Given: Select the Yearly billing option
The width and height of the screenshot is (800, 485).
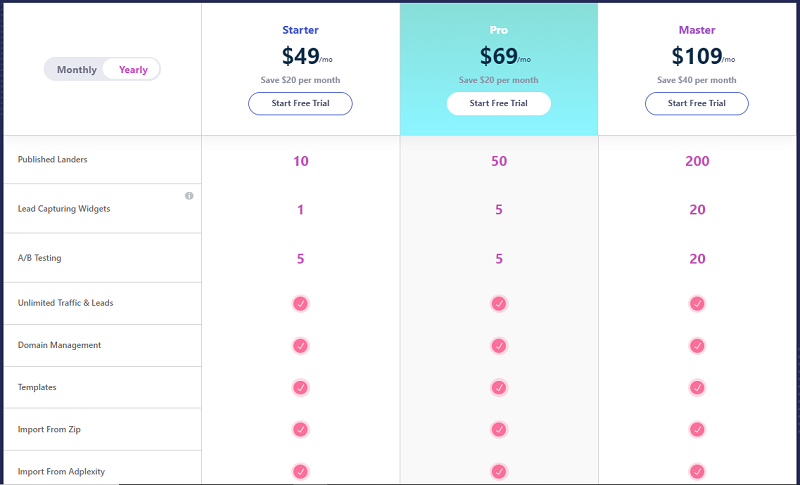Looking at the screenshot, I should (x=133, y=70).
